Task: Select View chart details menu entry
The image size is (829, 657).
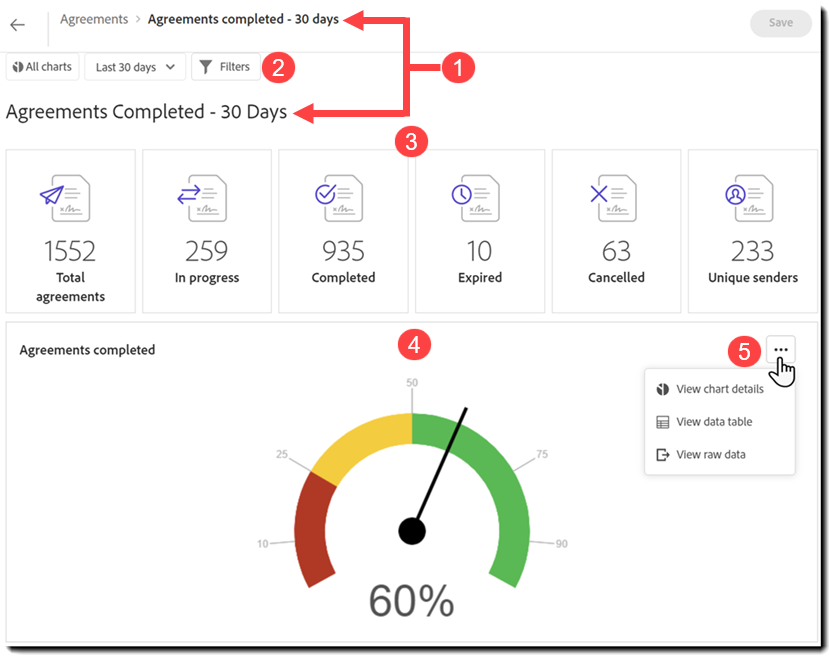Action: (720, 389)
